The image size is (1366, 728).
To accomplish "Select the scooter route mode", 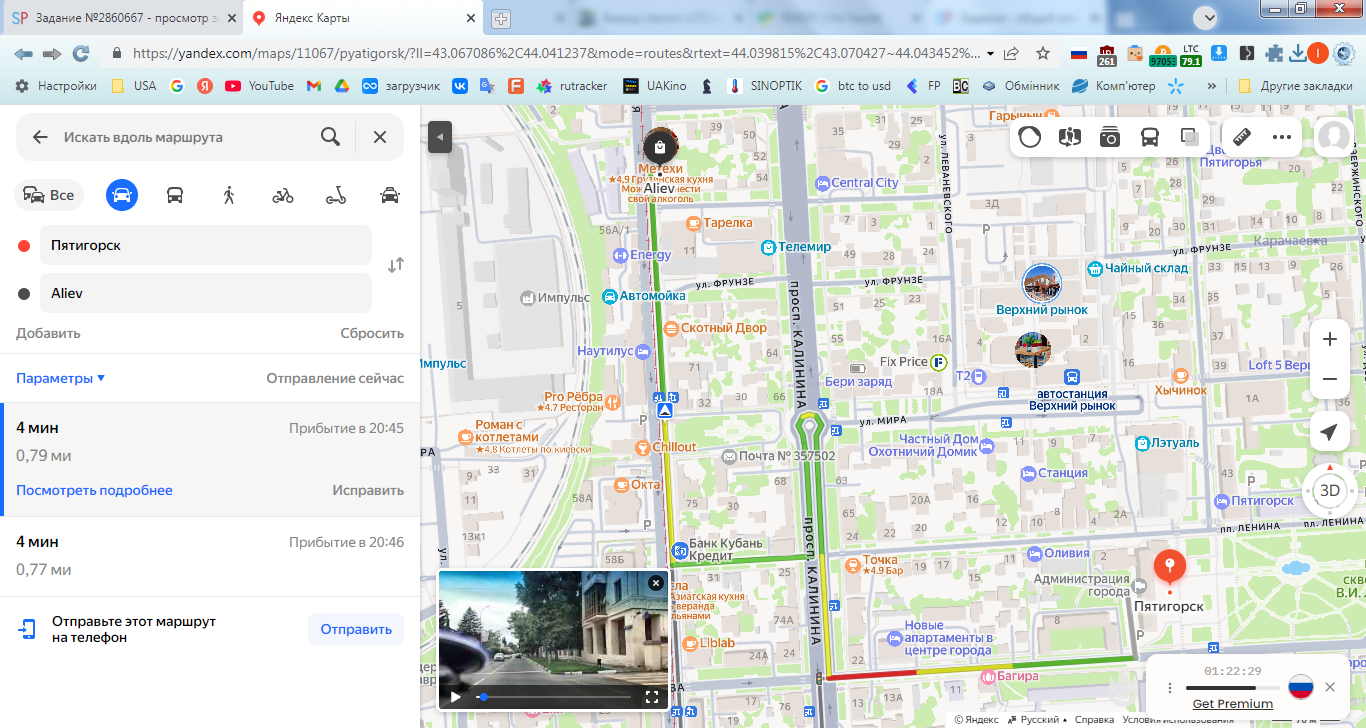I will [336, 195].
